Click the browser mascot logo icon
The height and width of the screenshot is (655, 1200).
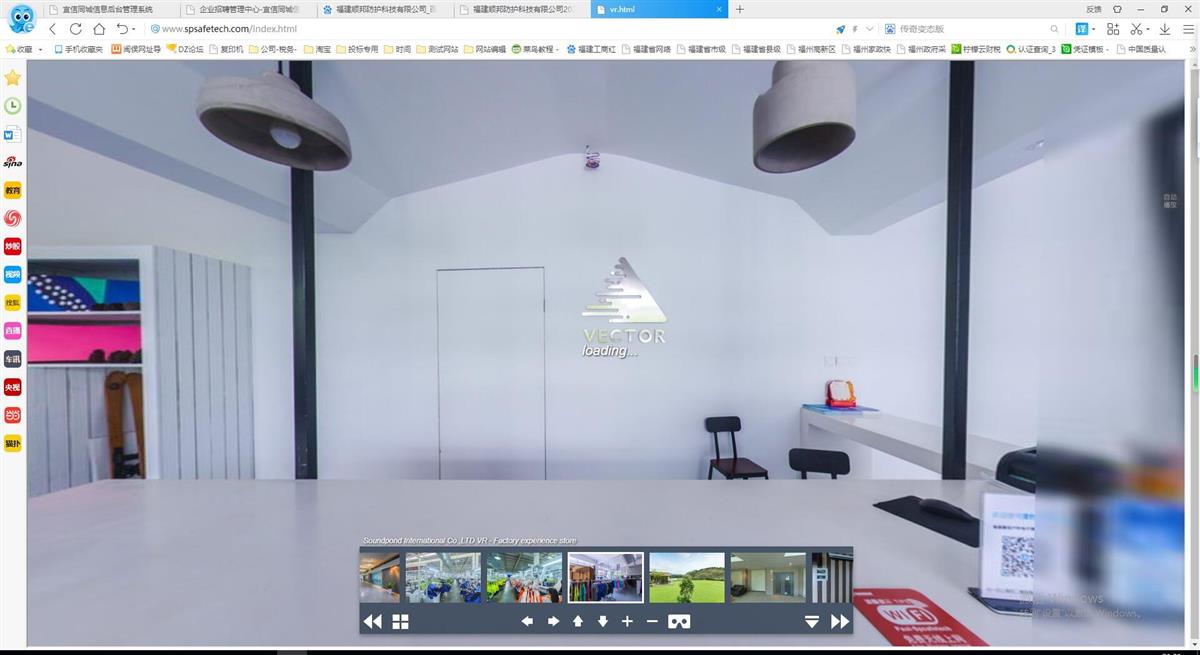coord(20,18)
